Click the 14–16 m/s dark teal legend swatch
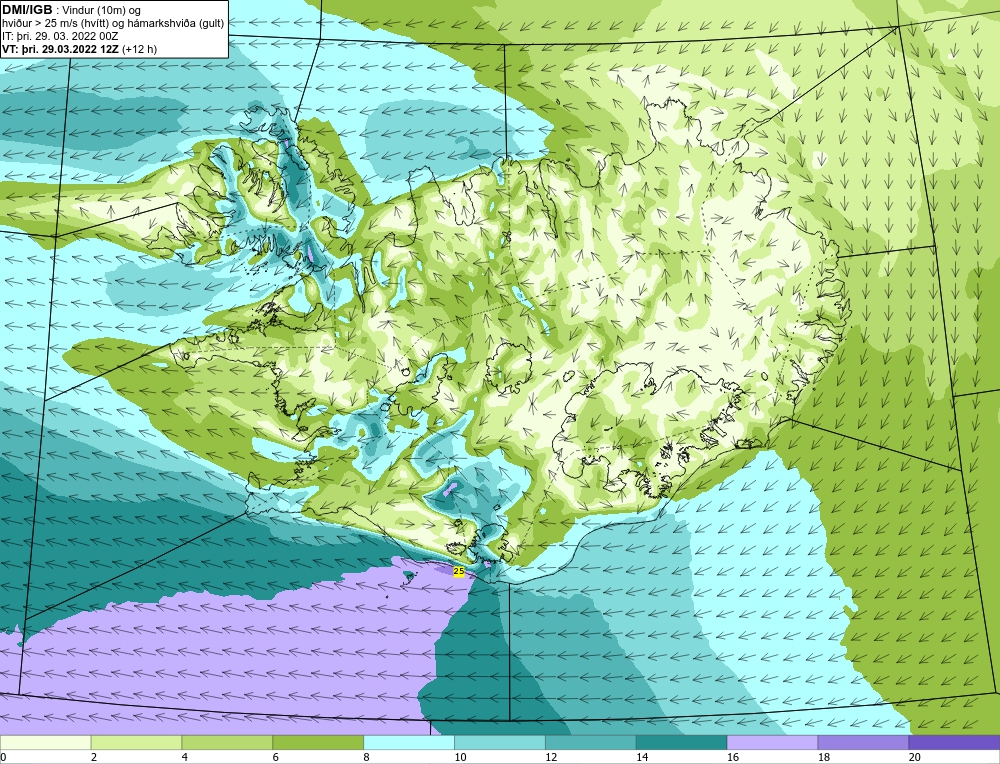The height and width of the screenshot is (764, 1000). pyautogui.click(x=681, y=743)
